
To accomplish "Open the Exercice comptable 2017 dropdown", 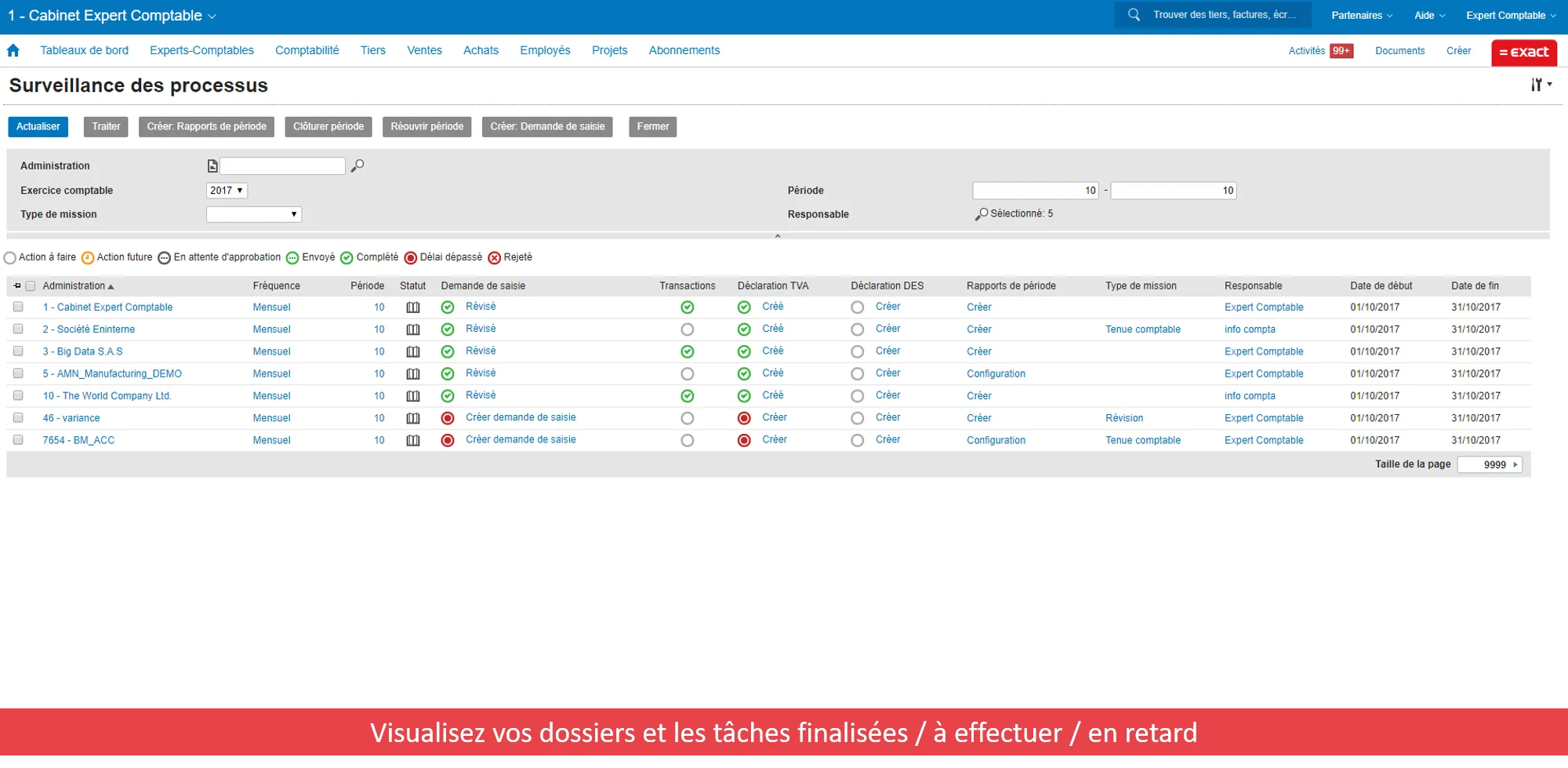I will [x=227, y=191].
